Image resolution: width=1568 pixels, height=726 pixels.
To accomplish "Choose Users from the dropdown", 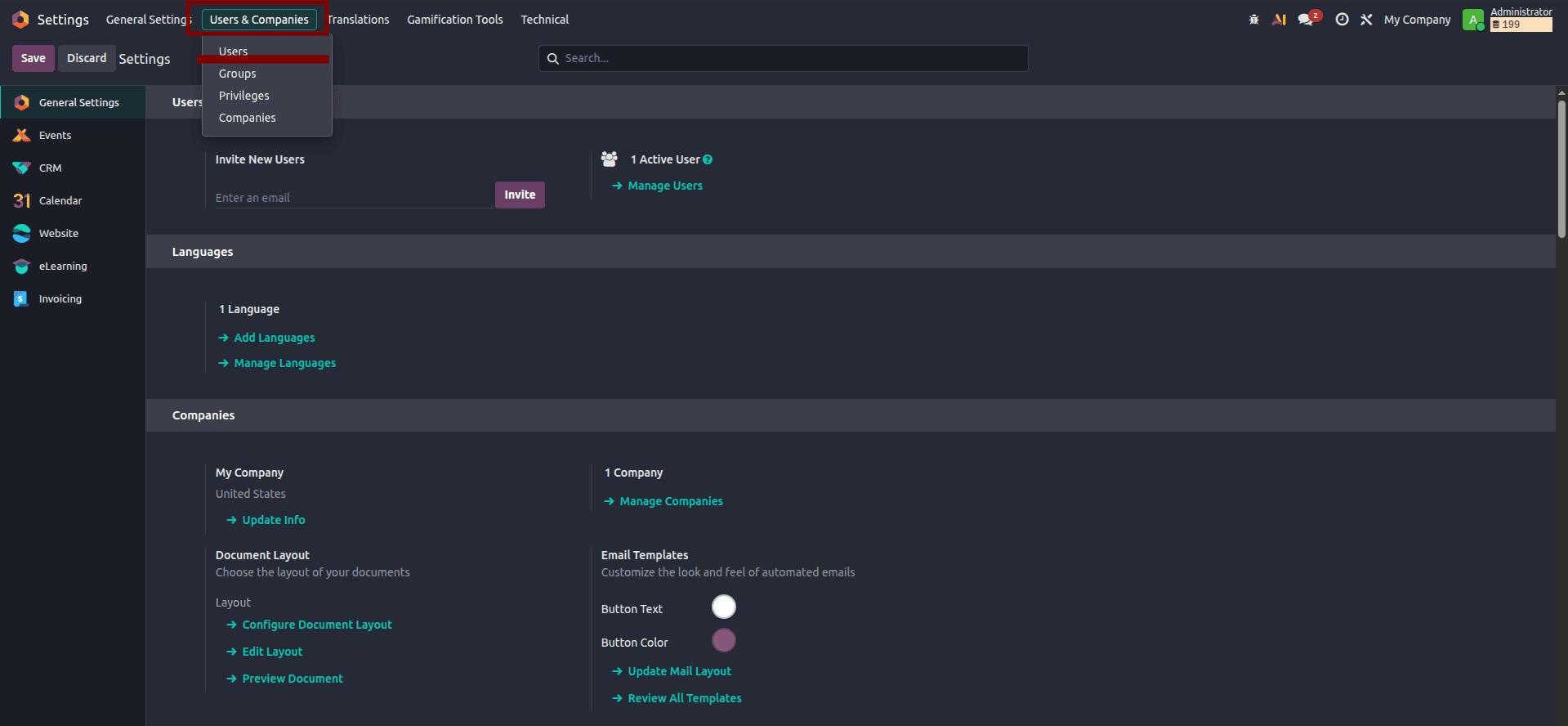I will pos(267,52).
